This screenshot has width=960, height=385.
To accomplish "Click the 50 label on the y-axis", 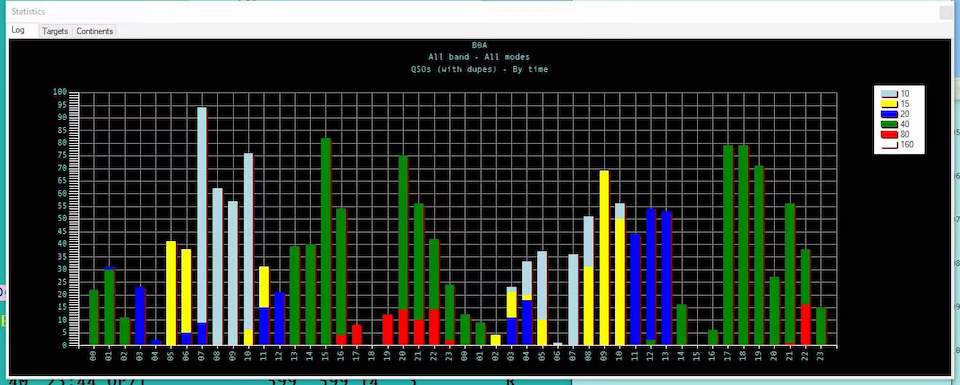I will pos(62,219).
